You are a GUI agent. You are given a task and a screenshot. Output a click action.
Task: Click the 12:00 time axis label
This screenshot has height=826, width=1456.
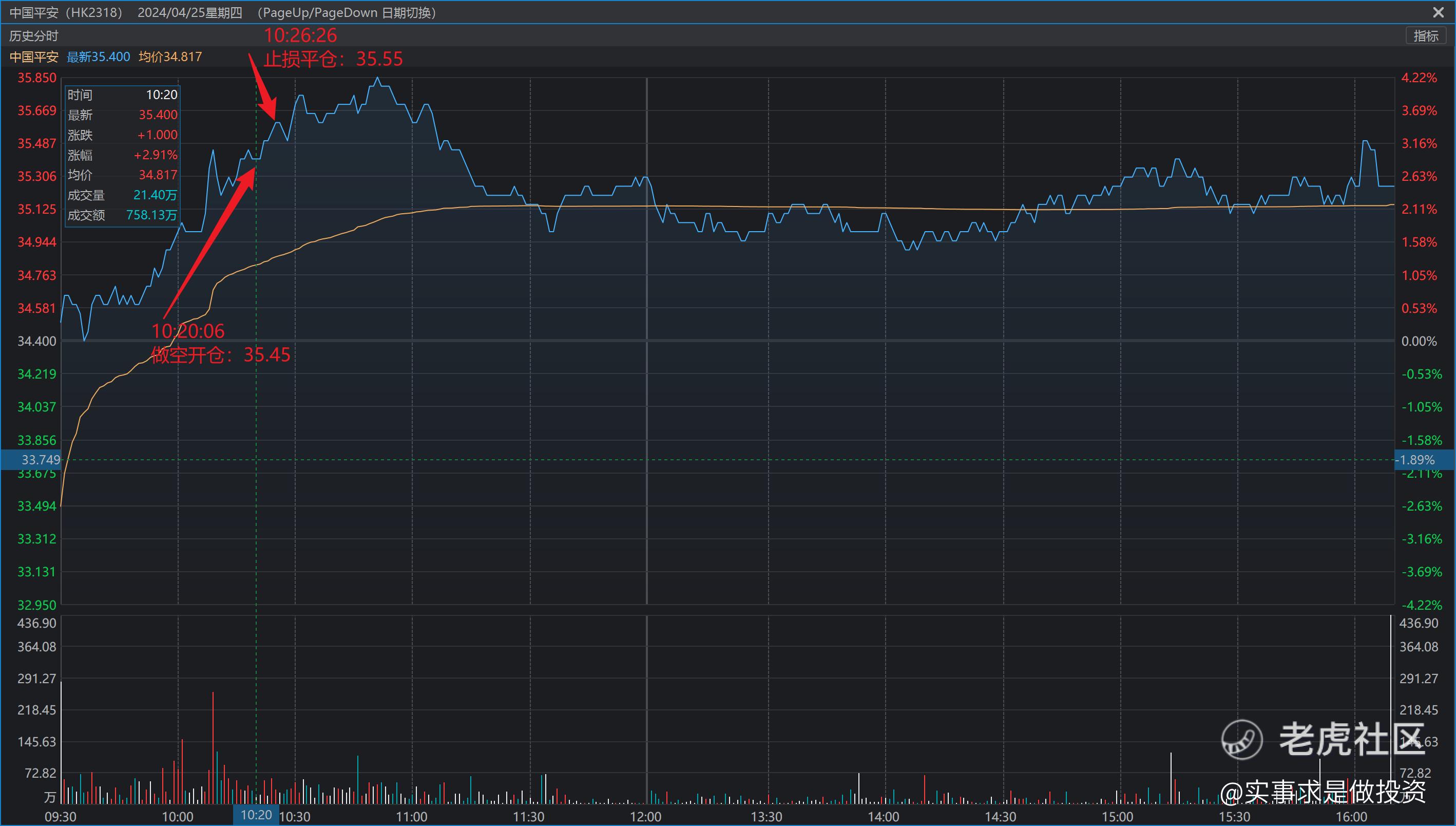click(x=646, y=817)
